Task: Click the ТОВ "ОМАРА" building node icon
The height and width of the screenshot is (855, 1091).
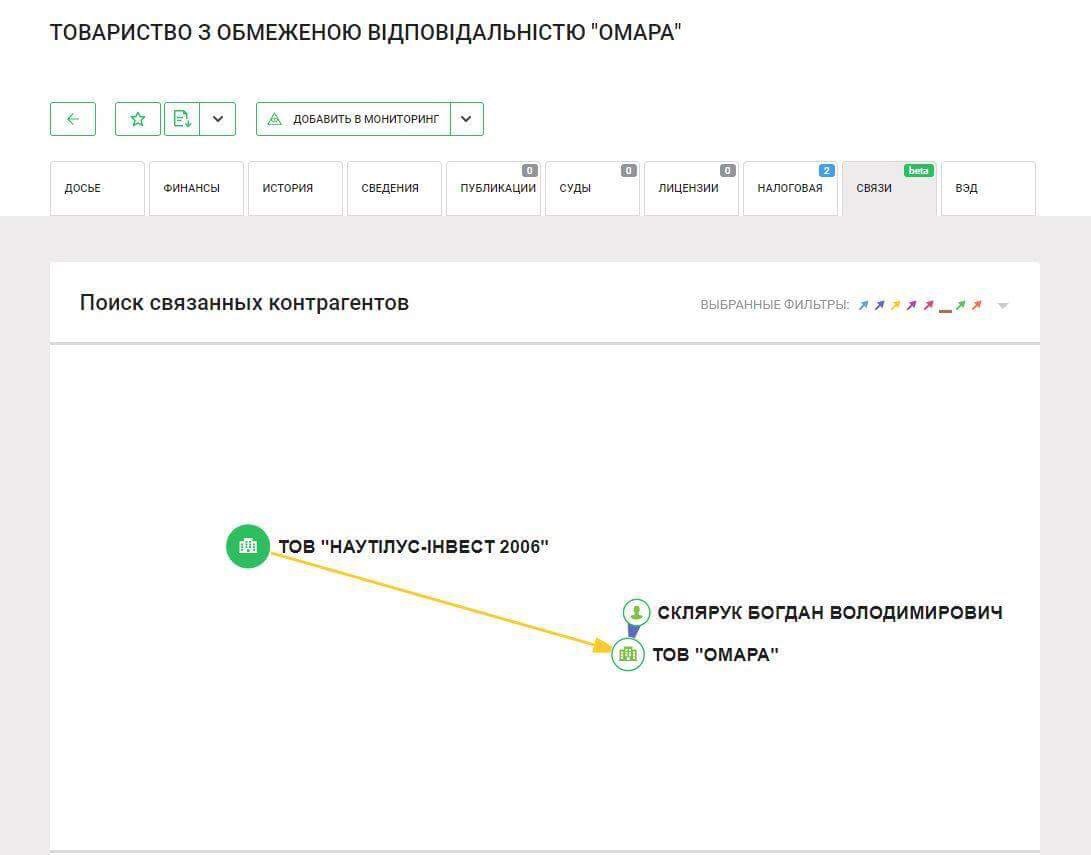Action: click(628, 654)
